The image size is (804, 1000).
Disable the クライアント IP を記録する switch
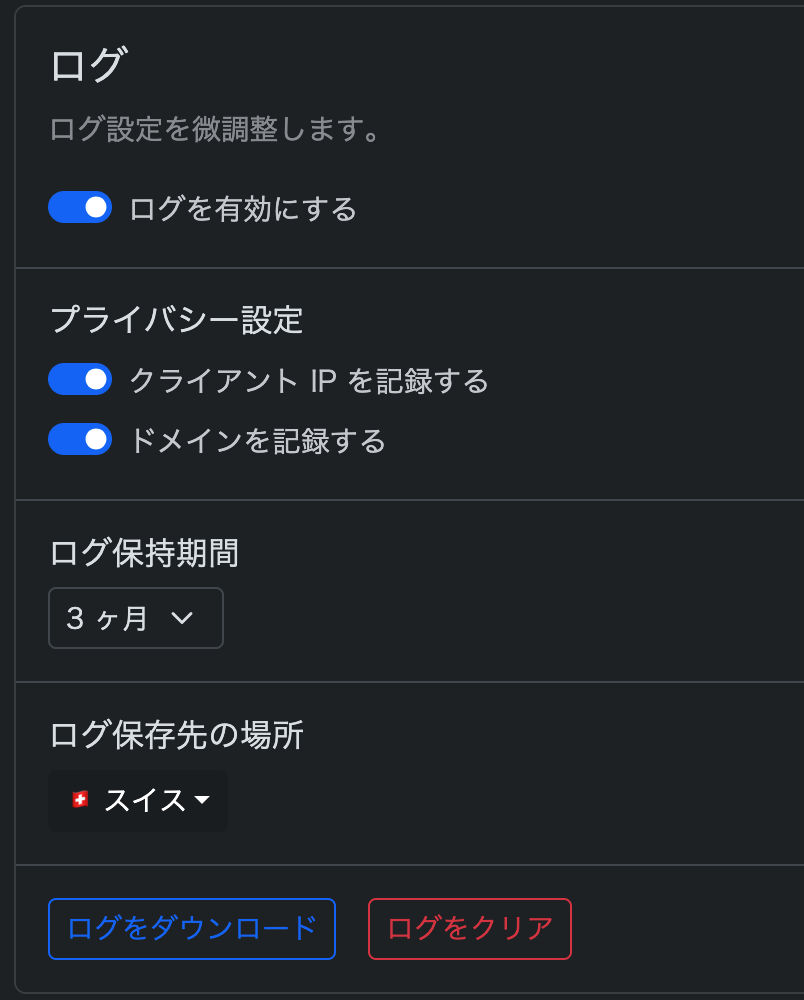80,380
